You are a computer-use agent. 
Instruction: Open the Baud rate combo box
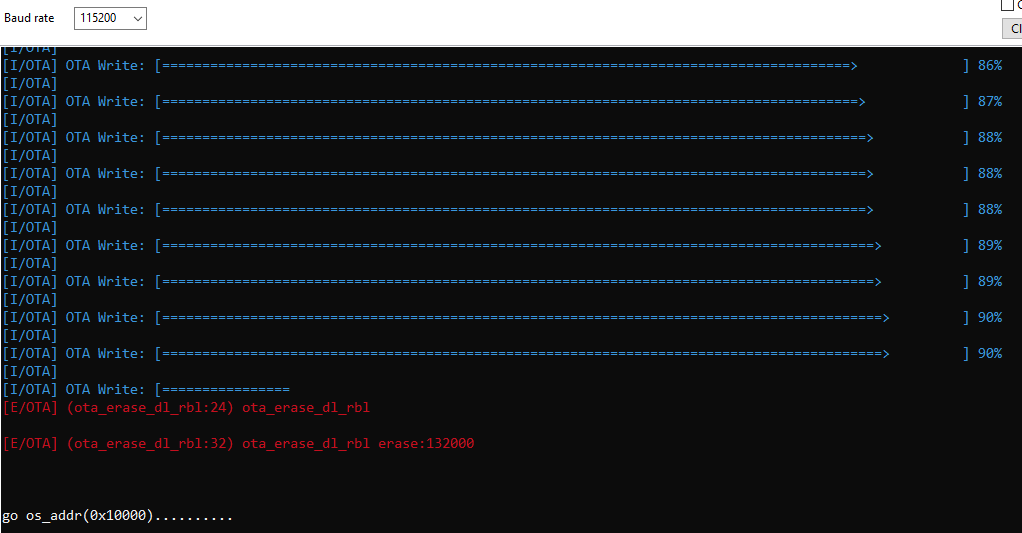(x=110, y=18)
